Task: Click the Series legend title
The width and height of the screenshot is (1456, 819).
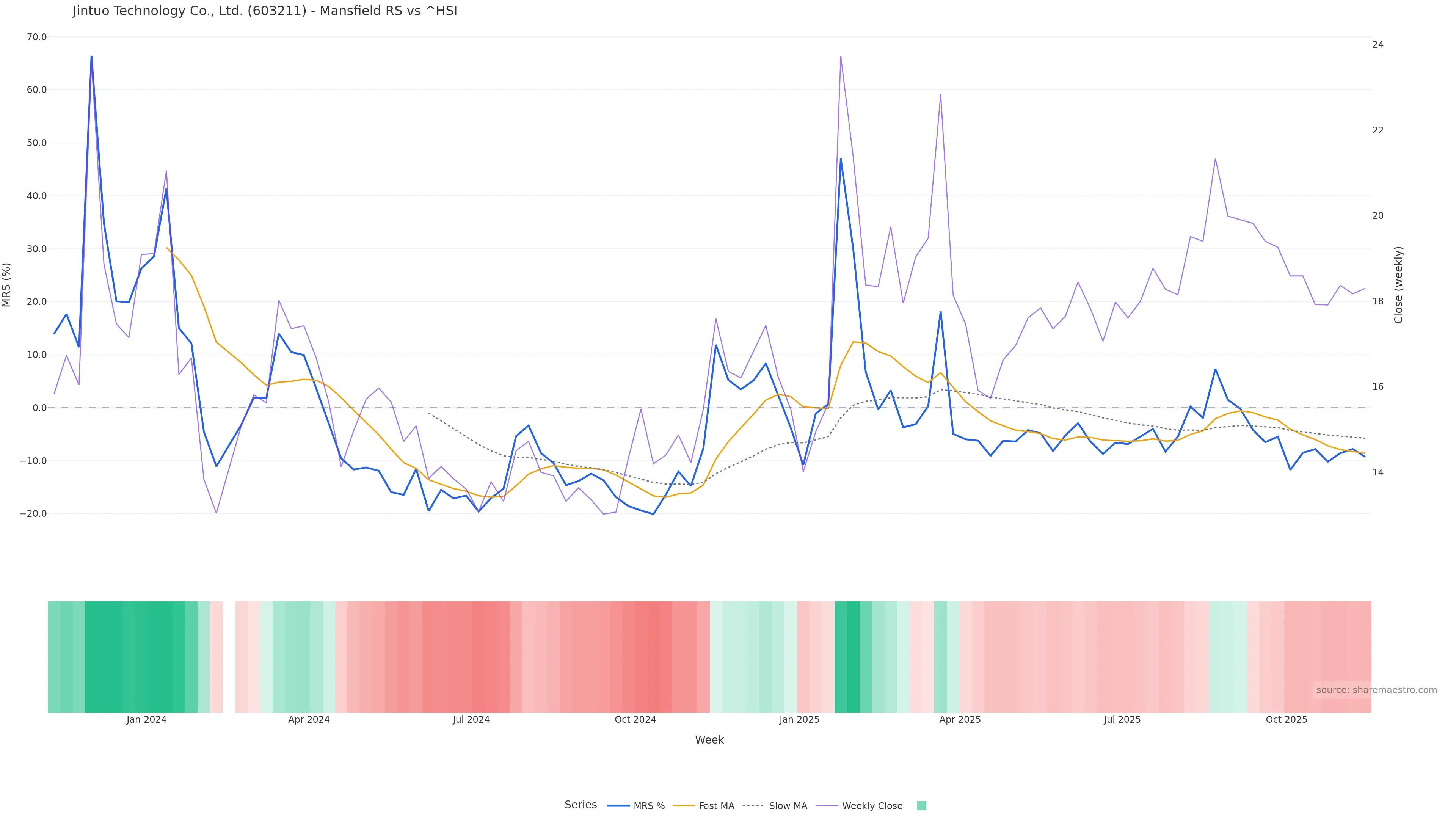Action: 581,804
